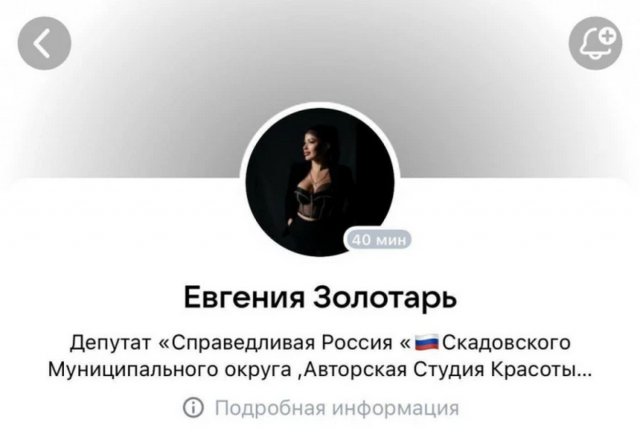Go back using the left chevron button
This screenshot has height=440, width=640.
[x=44, y=43]
